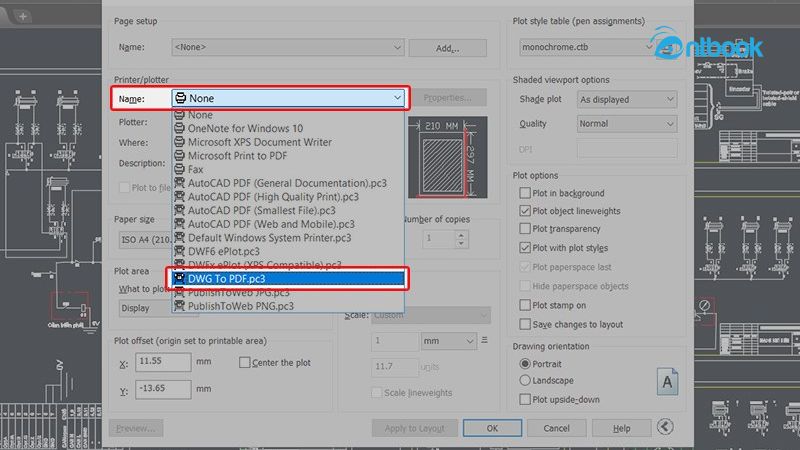Select Default Windows System Printer.pc3
Screen dimensions: 800x450
click(288, 238)
